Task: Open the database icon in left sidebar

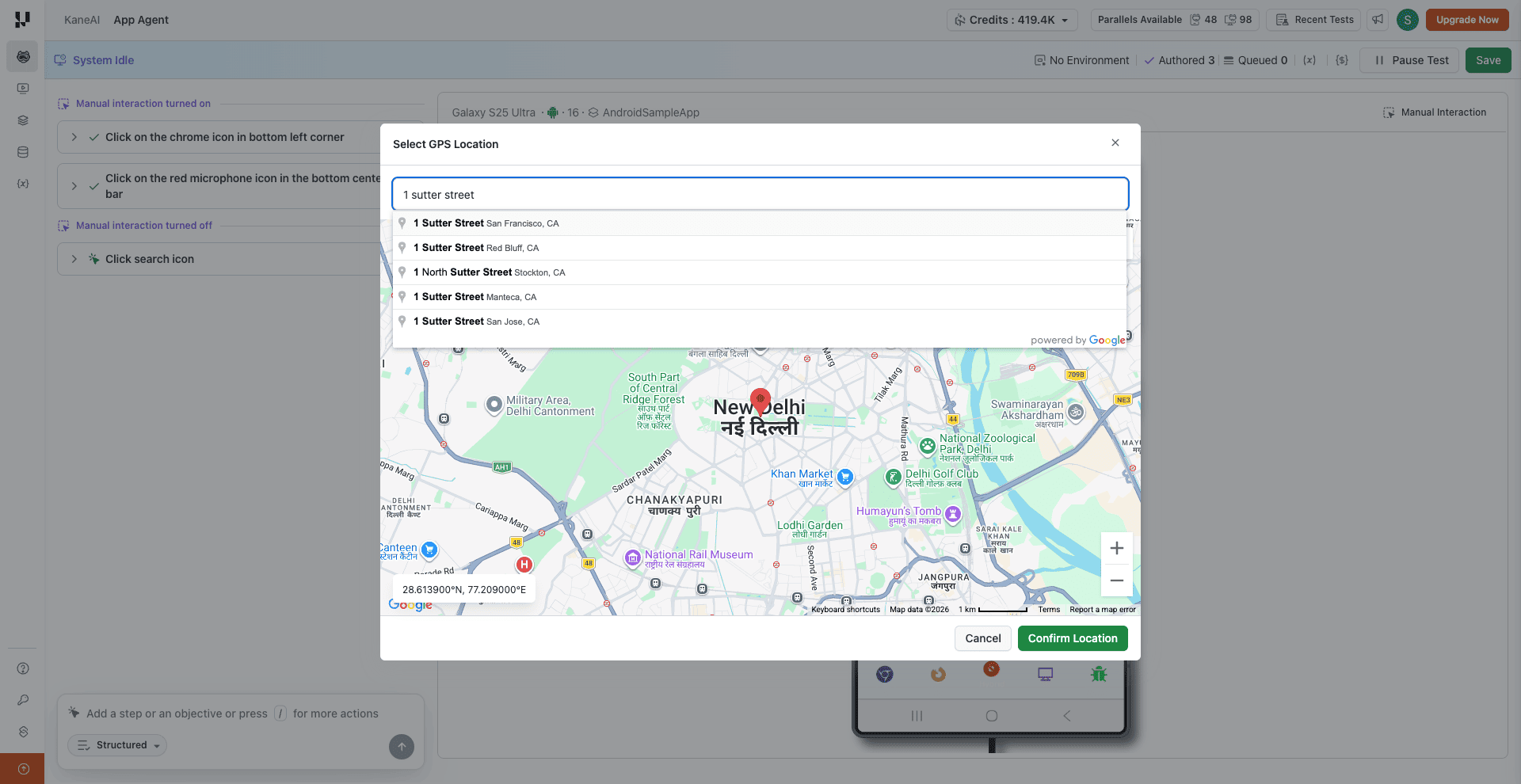Action: pos(22,152)
